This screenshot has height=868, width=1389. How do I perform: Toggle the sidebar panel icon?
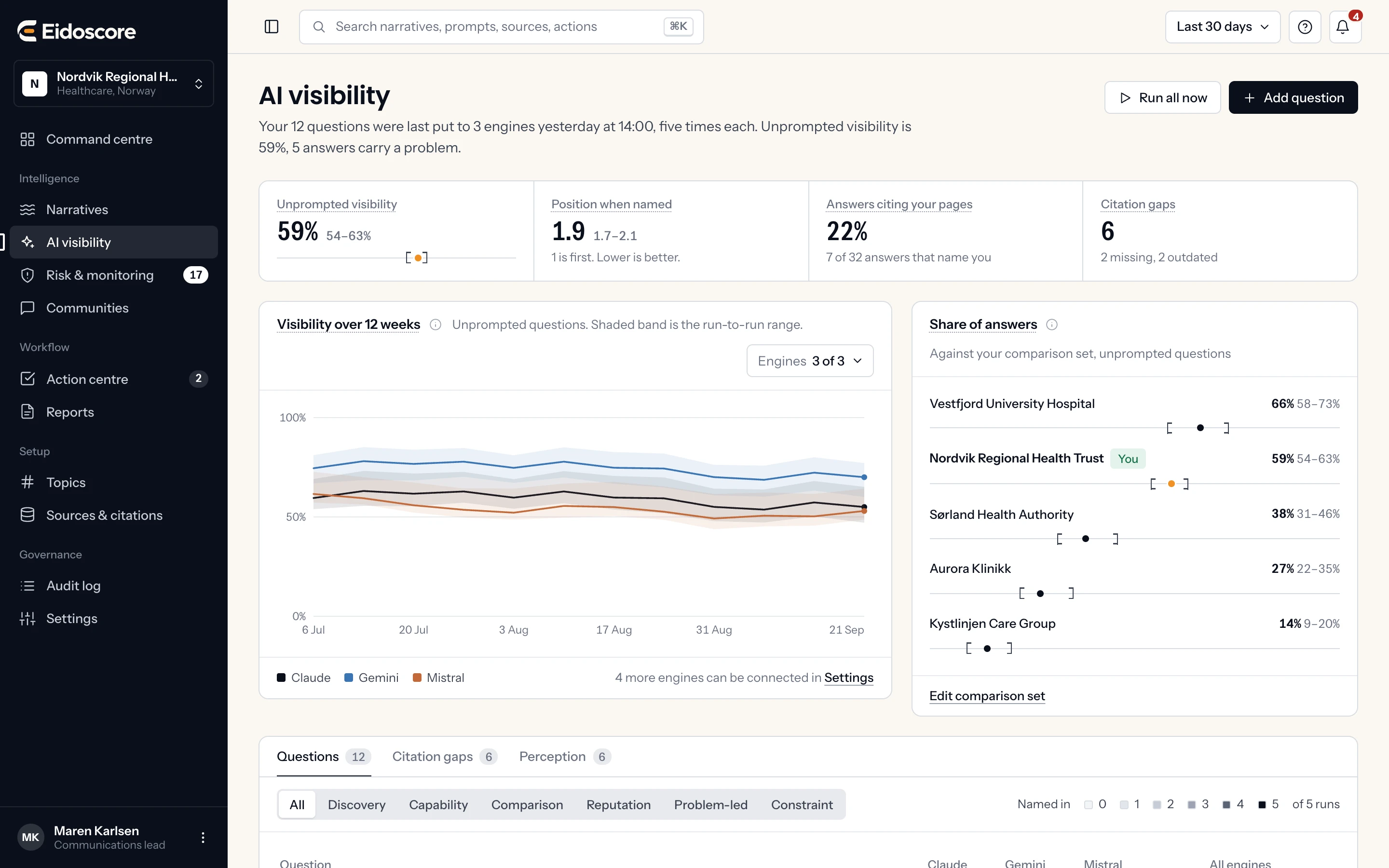pos(272,27)
